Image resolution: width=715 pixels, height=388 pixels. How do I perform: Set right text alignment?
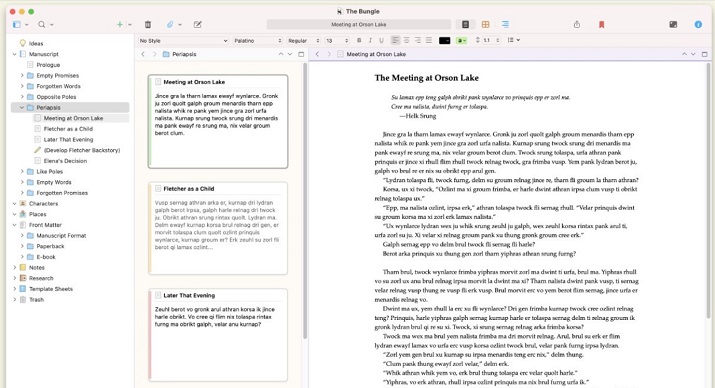point(418,41)
